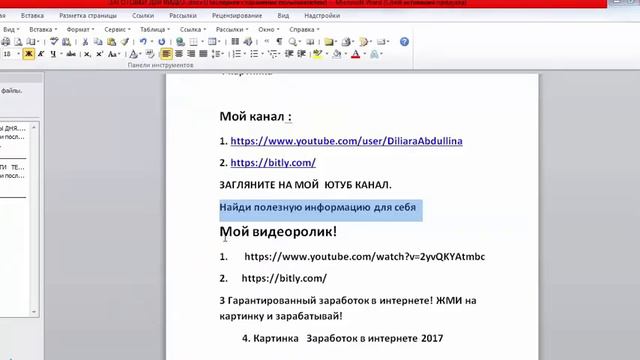Open the underlined bitly.com link

tap(273, 162)
